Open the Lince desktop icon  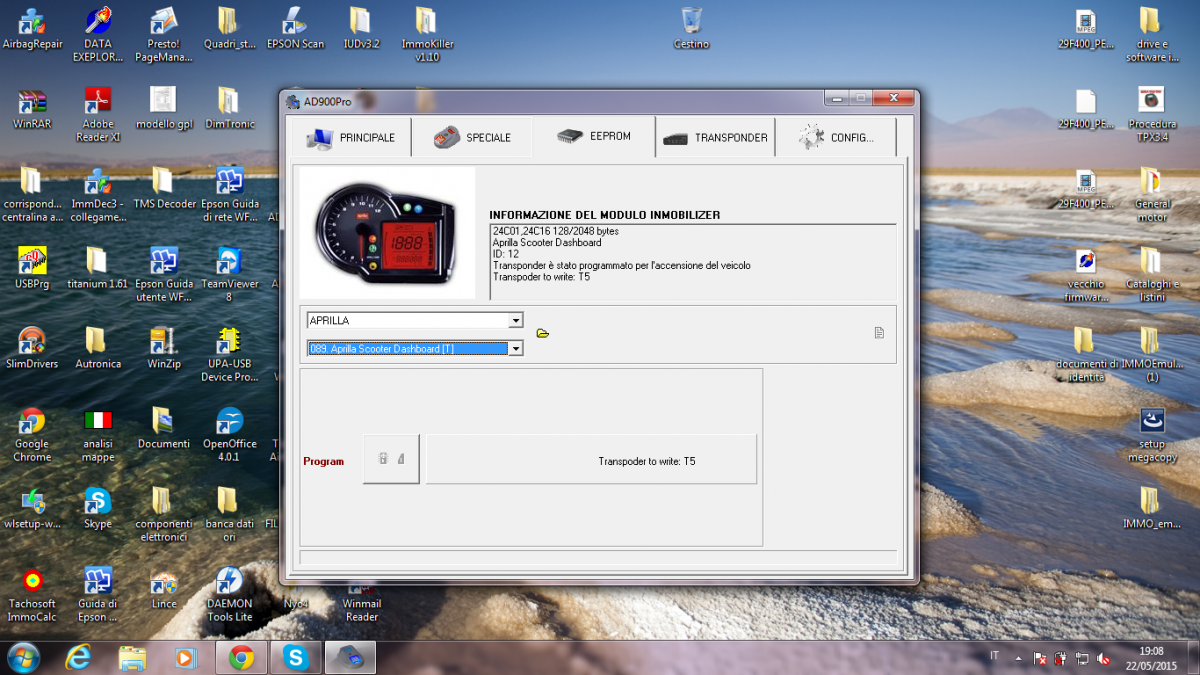163,588
